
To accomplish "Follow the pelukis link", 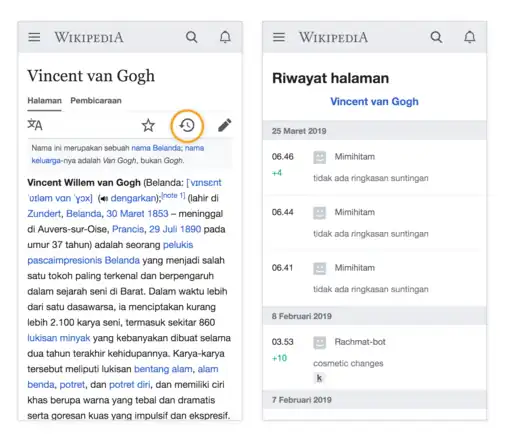I will [178, 245].
